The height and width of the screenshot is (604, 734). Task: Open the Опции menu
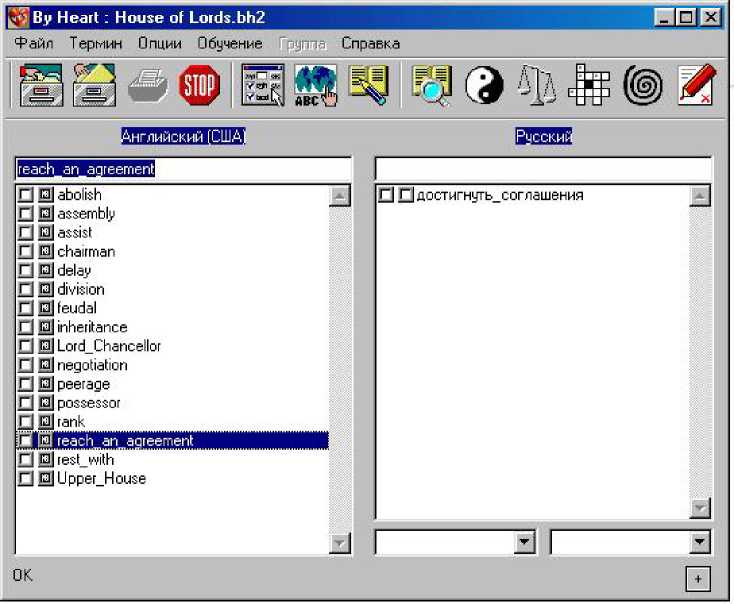coord(160,44)
